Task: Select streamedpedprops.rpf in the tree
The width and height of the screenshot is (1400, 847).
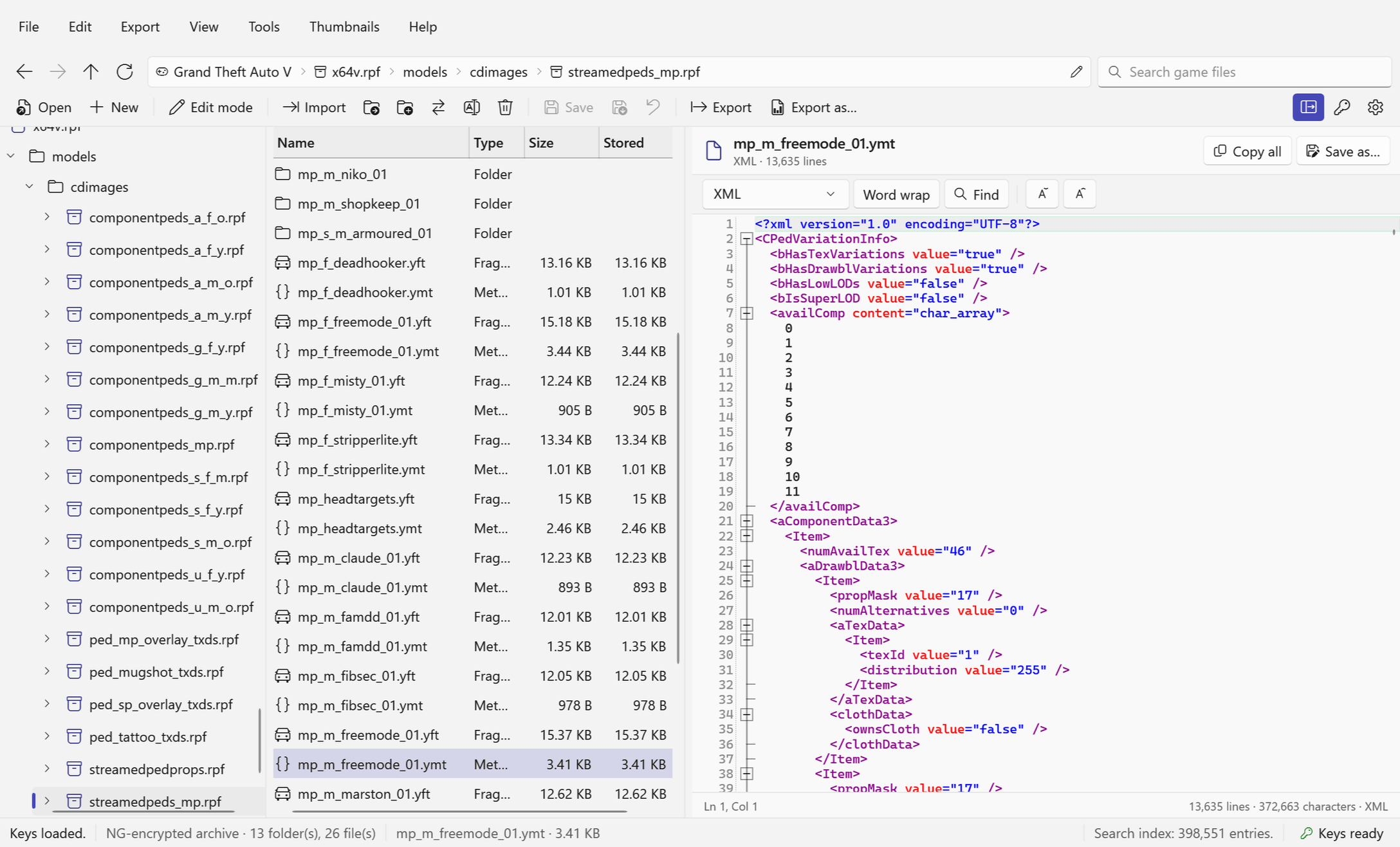Action: pos(157,769)
